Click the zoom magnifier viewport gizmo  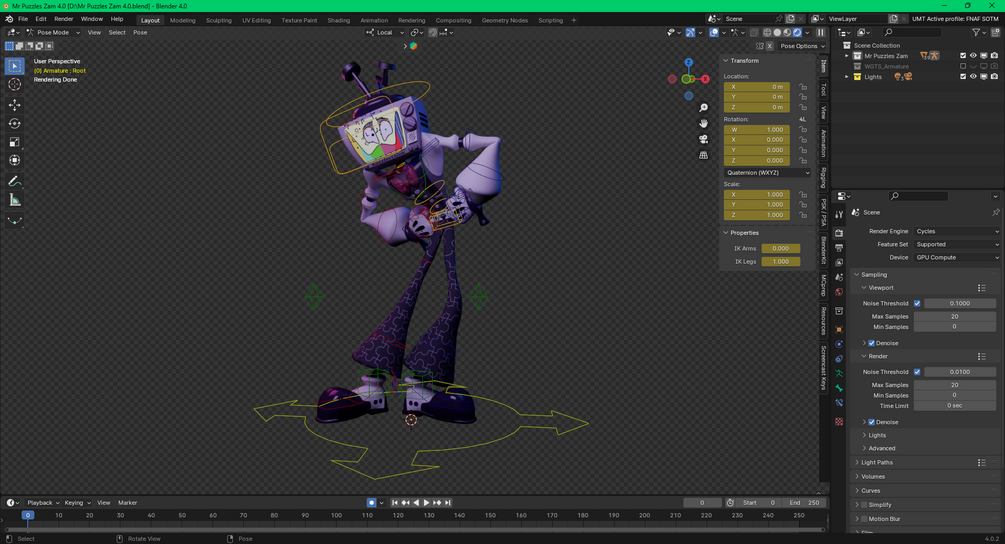[703, 108]
